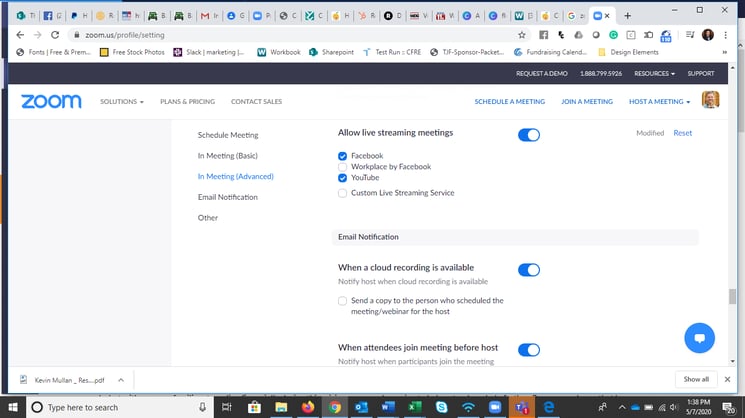Open Microsoft Teams from the taskbar
Screen dimensions: 745x418
[x=522, y=407]
